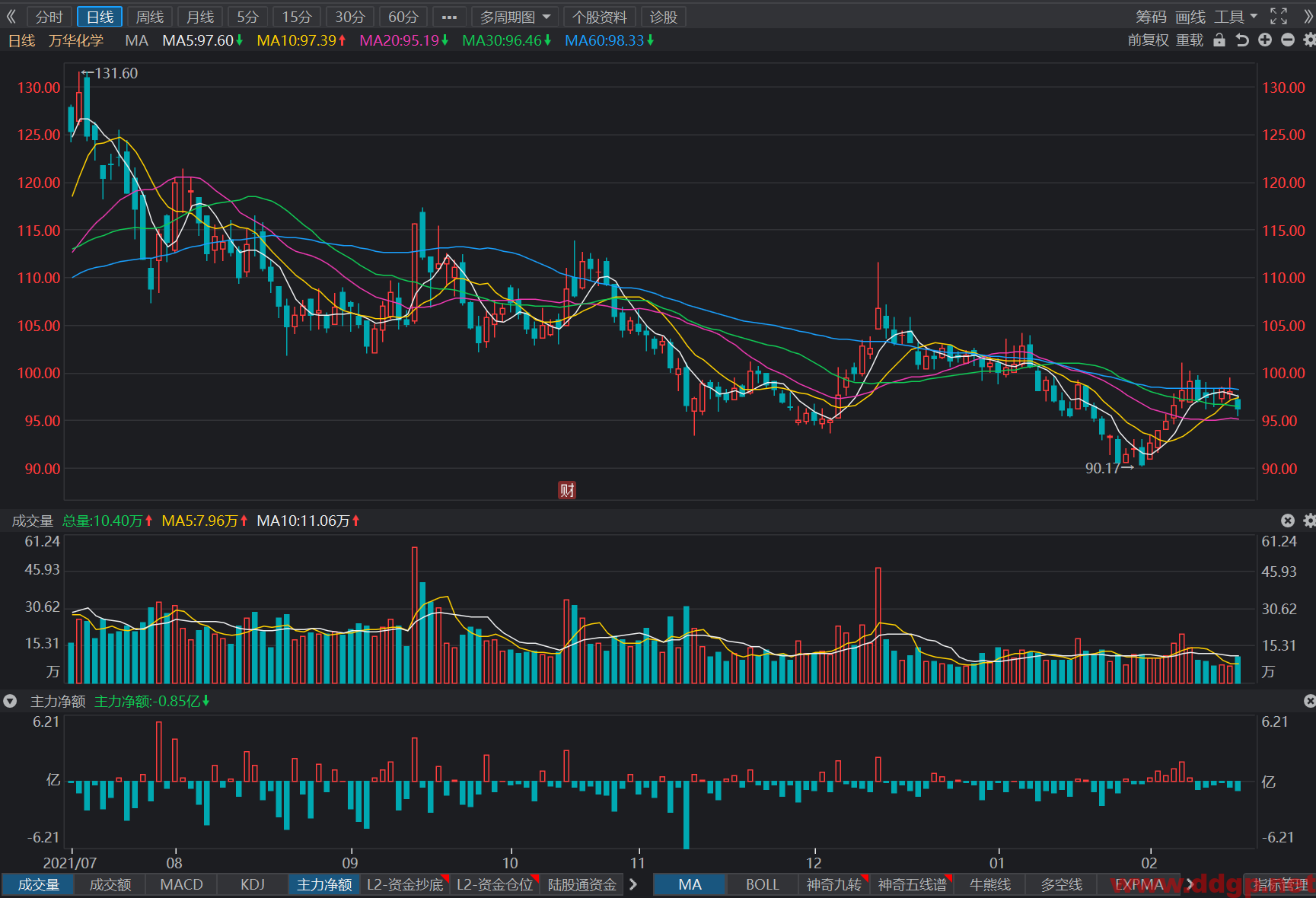Image resolution: width=1316 pixels, height=898 pixels.
Task: Click the 2021/07 date axis label
Action: click(x=70, y=863)
